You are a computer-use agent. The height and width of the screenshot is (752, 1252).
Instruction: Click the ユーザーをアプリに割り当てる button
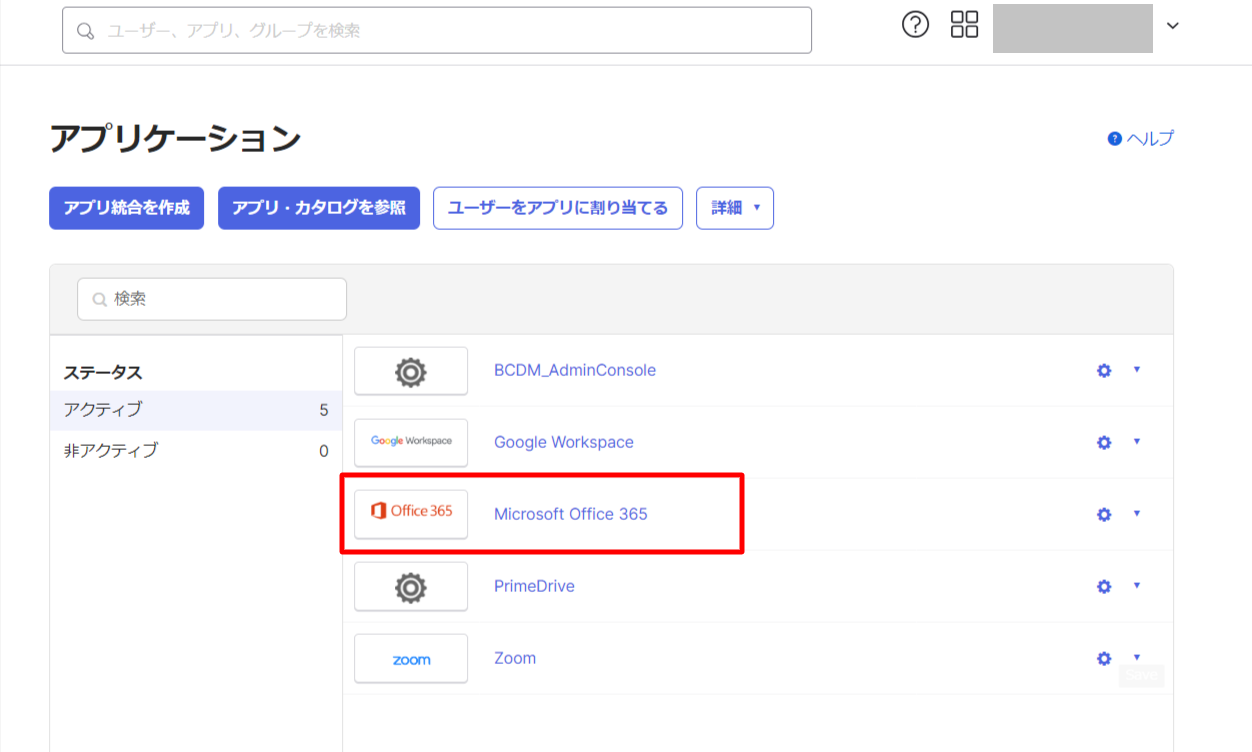(557, 208)
